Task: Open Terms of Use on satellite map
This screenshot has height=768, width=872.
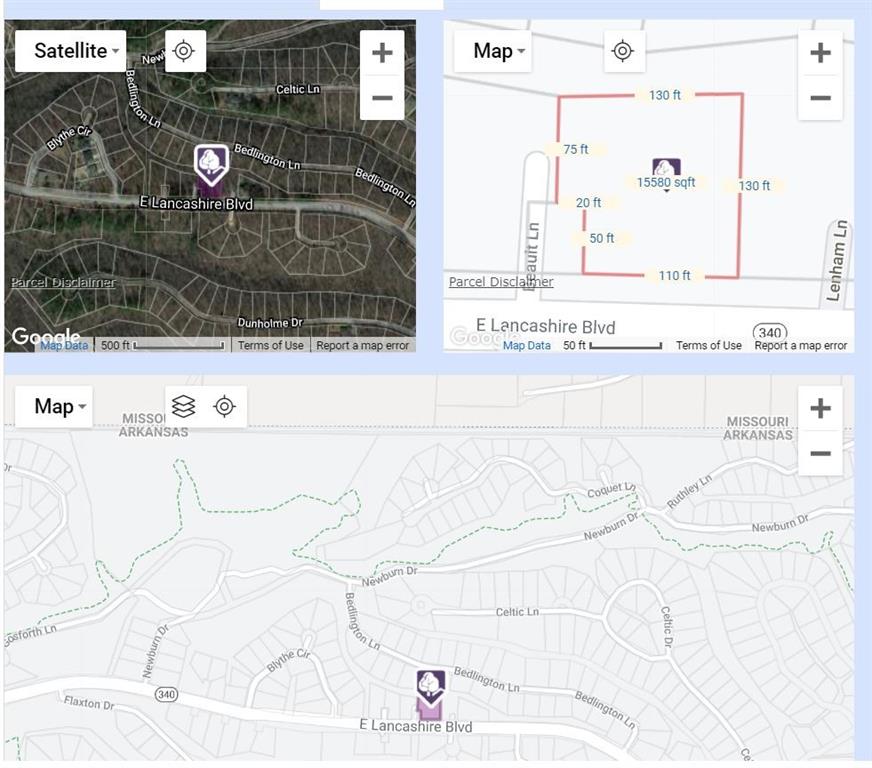Action: [x=271, y=345]
